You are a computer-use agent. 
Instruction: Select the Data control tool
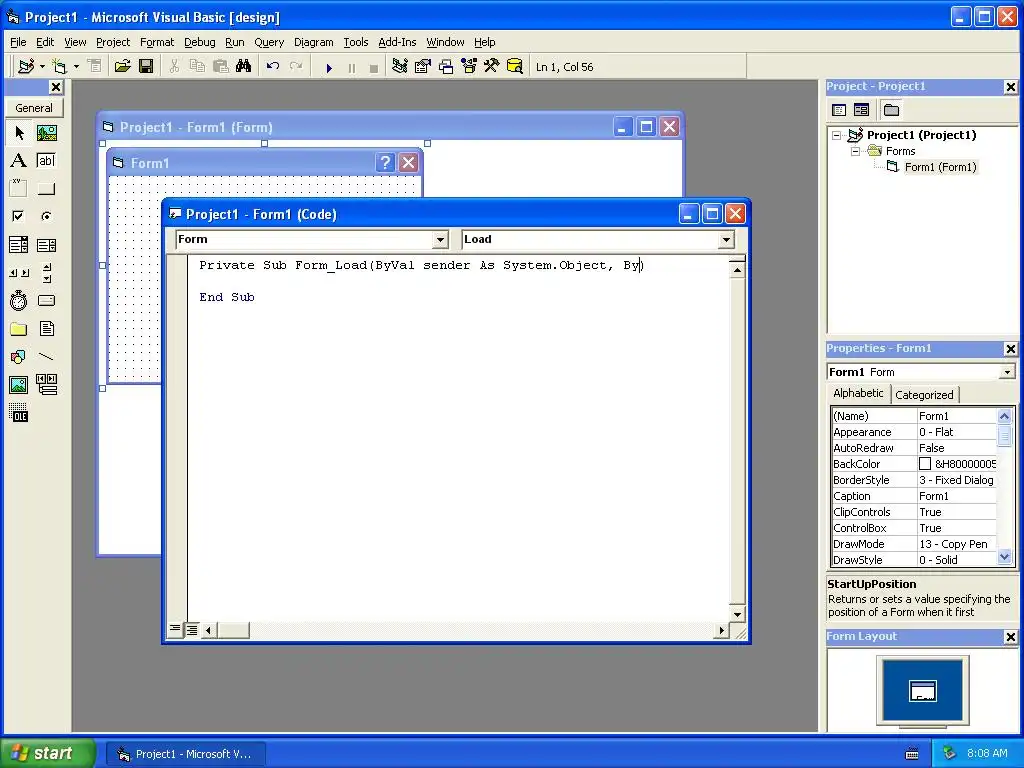click(x=46, y=385)
